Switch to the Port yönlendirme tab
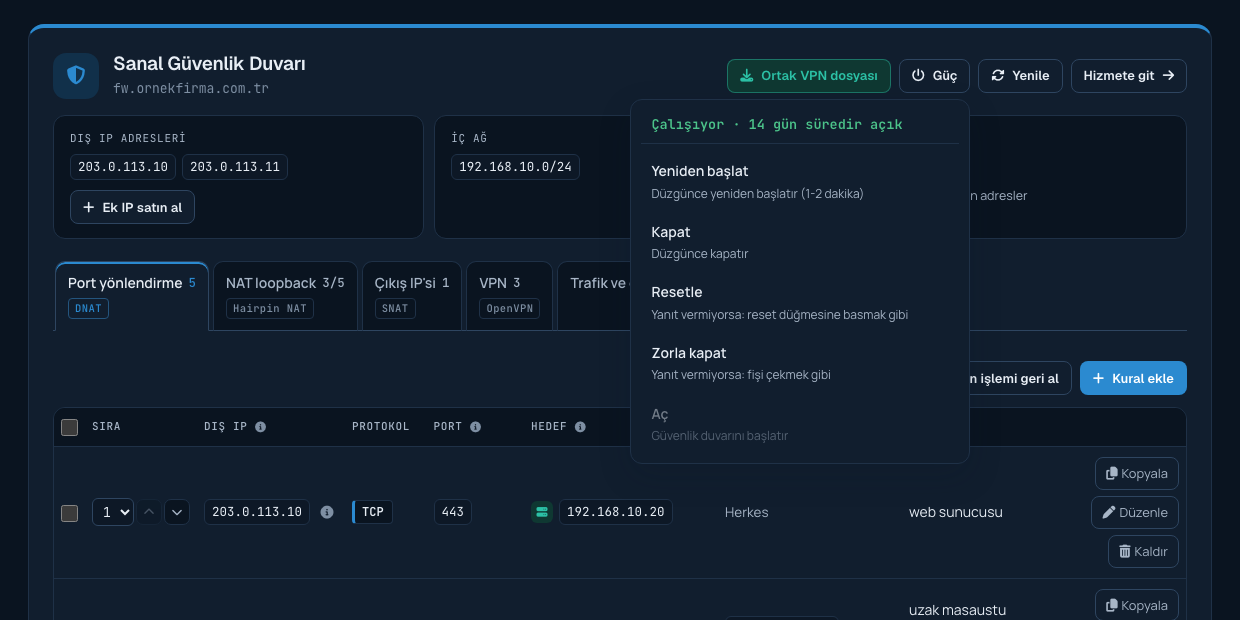 point(132,296)
